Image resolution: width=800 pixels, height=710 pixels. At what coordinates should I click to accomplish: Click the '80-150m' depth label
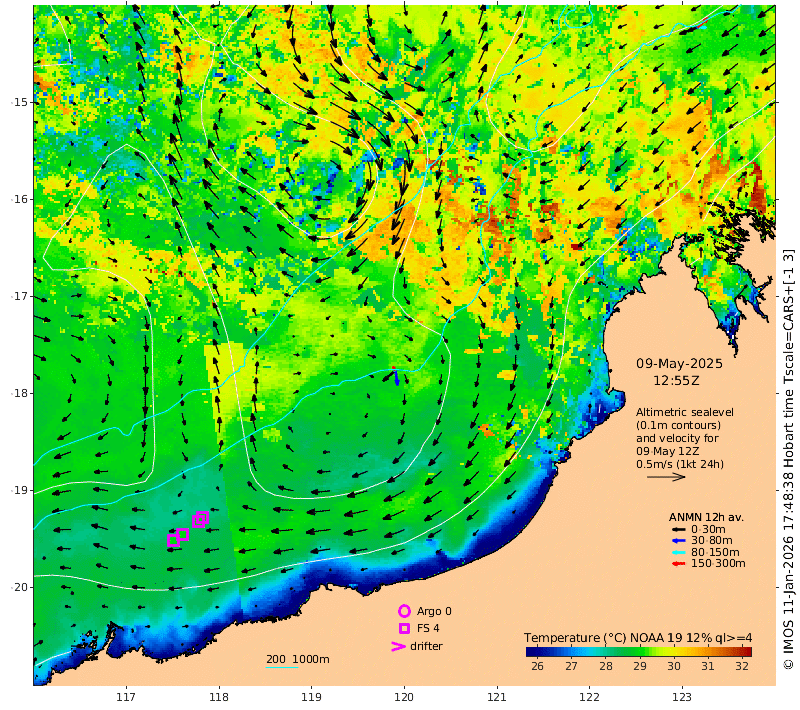tap(715, 552)
